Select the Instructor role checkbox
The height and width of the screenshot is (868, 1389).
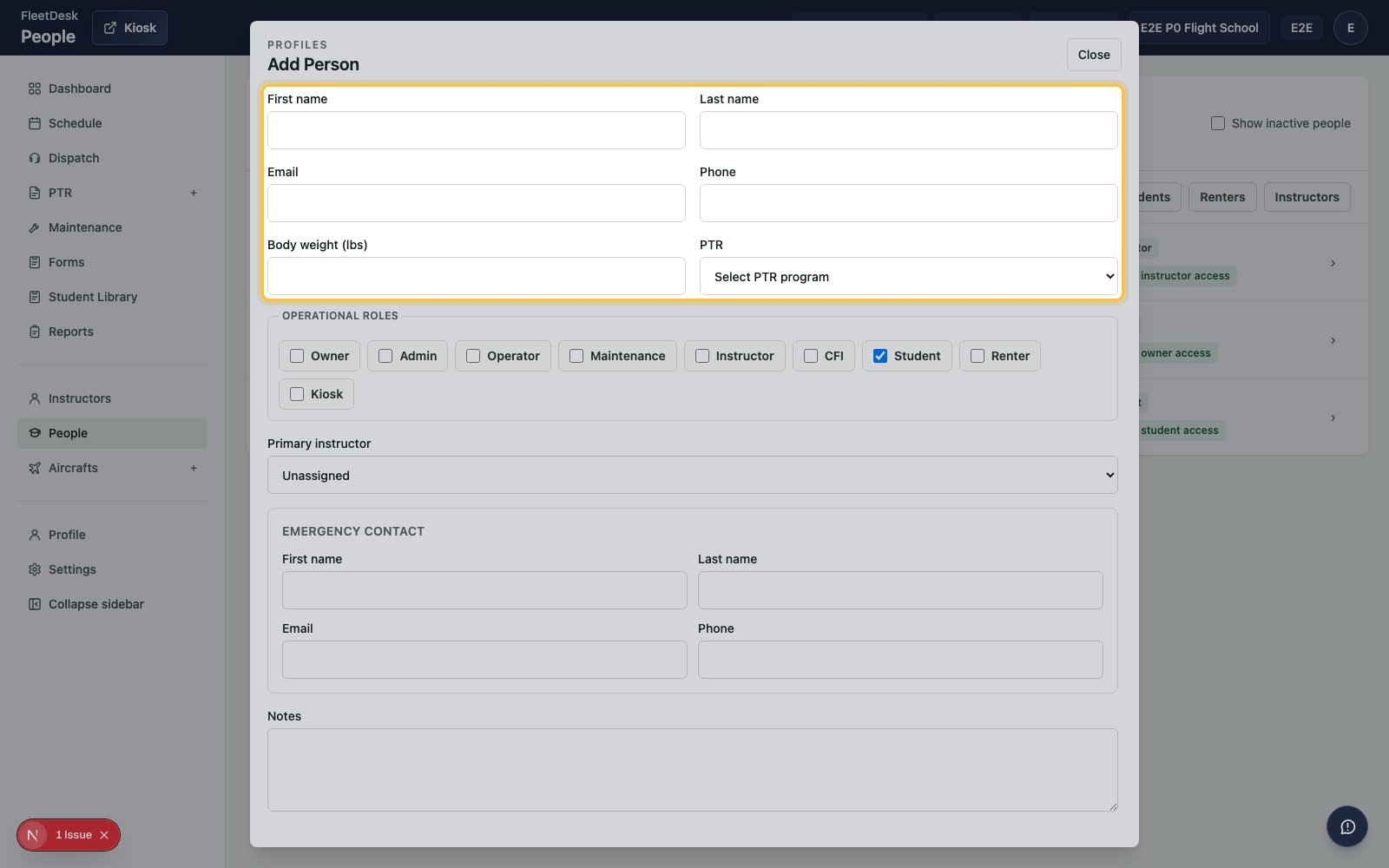click(x=702, y=356)
